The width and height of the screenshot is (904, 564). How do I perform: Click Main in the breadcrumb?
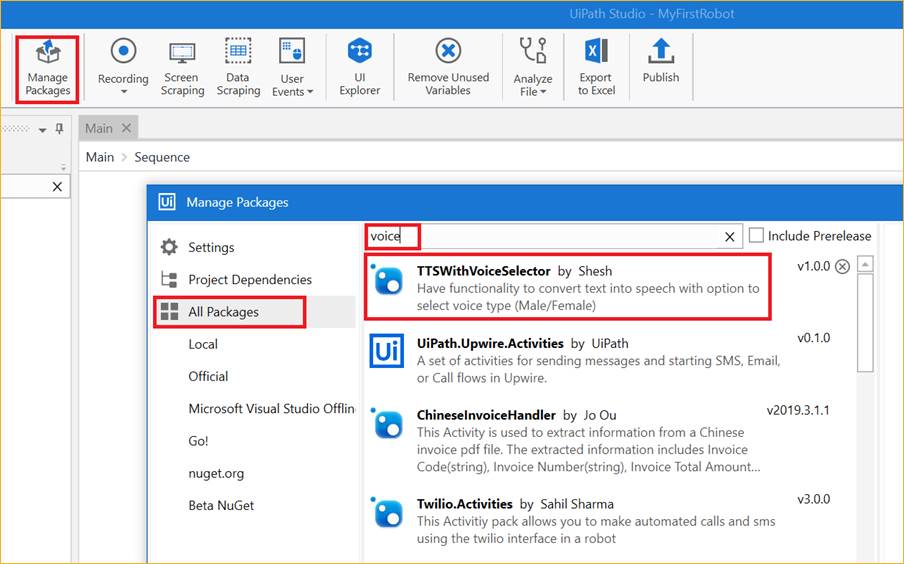tap(100, 157)
